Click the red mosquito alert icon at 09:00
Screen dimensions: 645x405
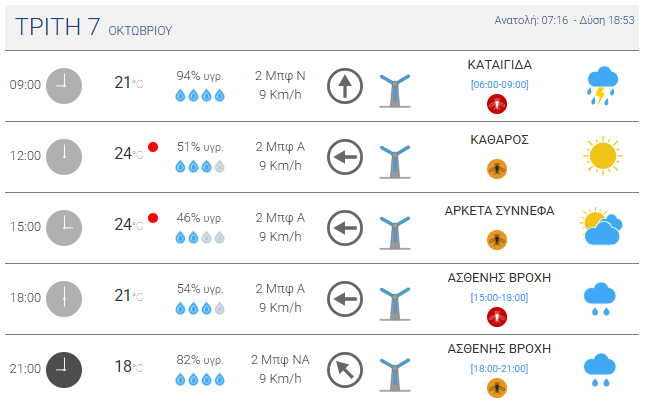[x=496, y=104]
